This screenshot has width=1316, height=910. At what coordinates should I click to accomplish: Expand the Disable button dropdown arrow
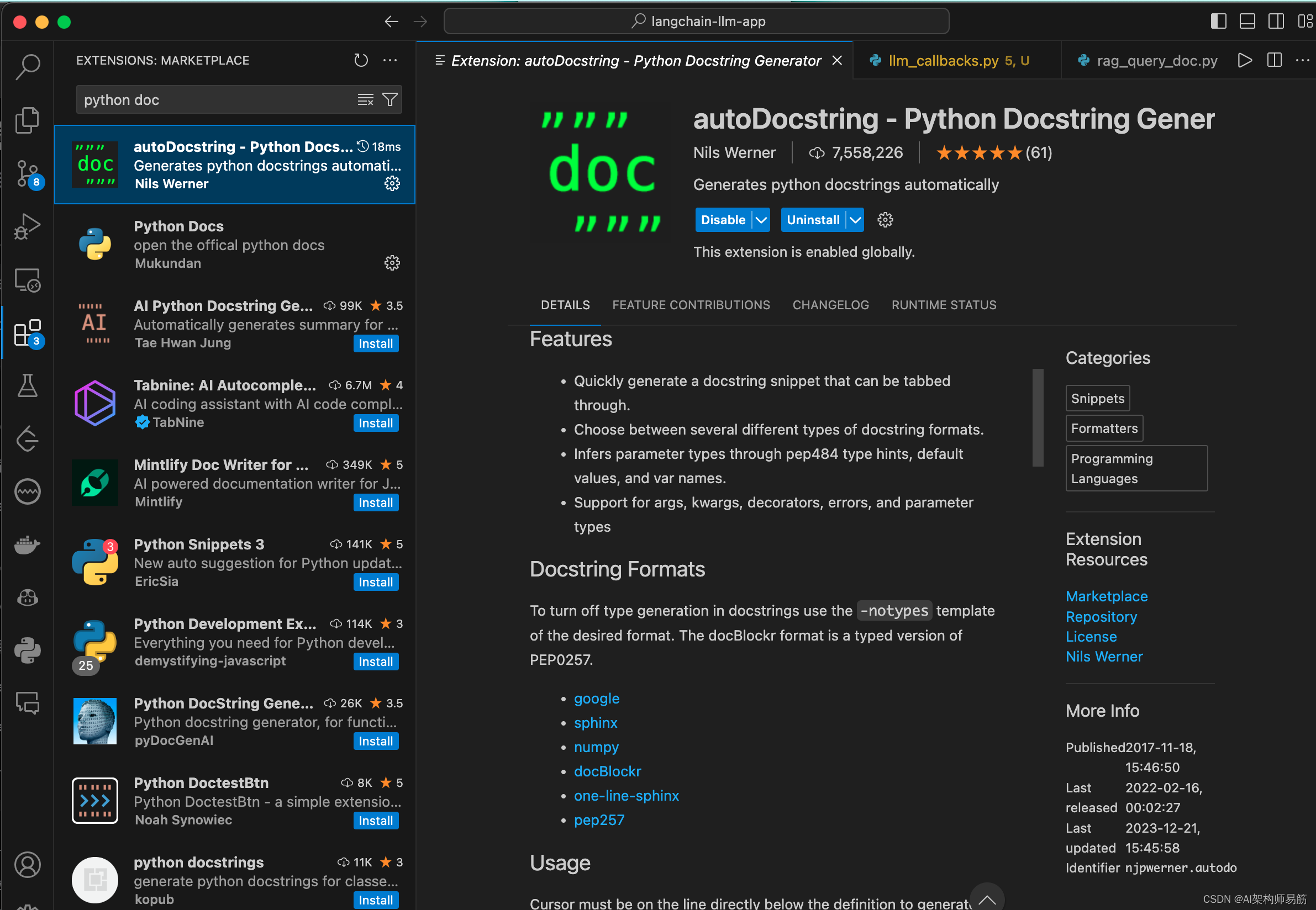tap(761, 220)
